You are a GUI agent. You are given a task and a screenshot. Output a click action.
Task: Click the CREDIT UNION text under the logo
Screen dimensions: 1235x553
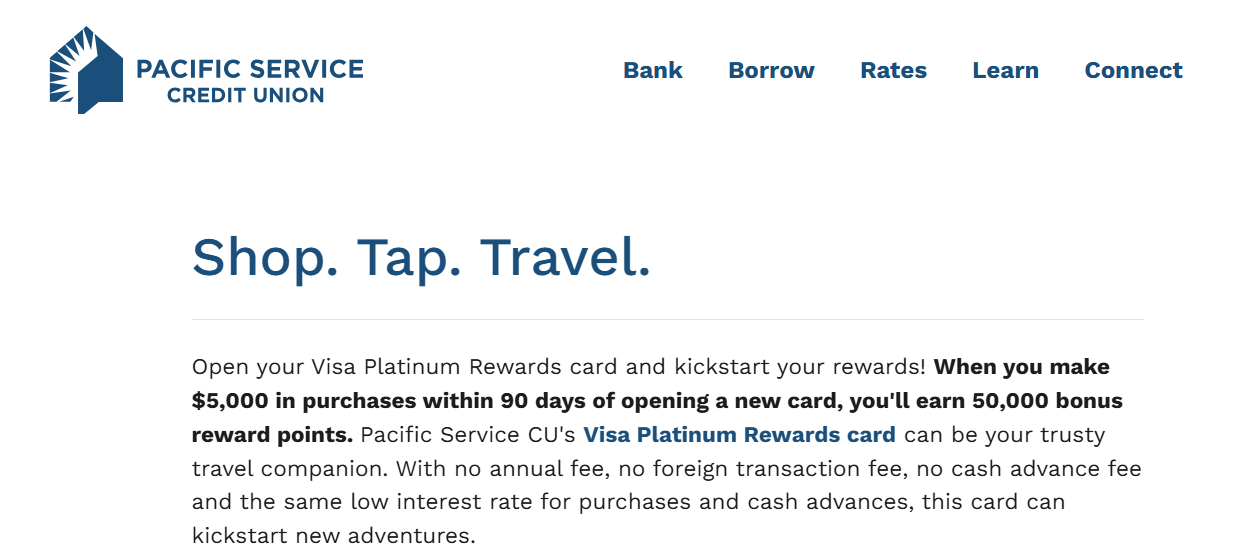point(245,96)
